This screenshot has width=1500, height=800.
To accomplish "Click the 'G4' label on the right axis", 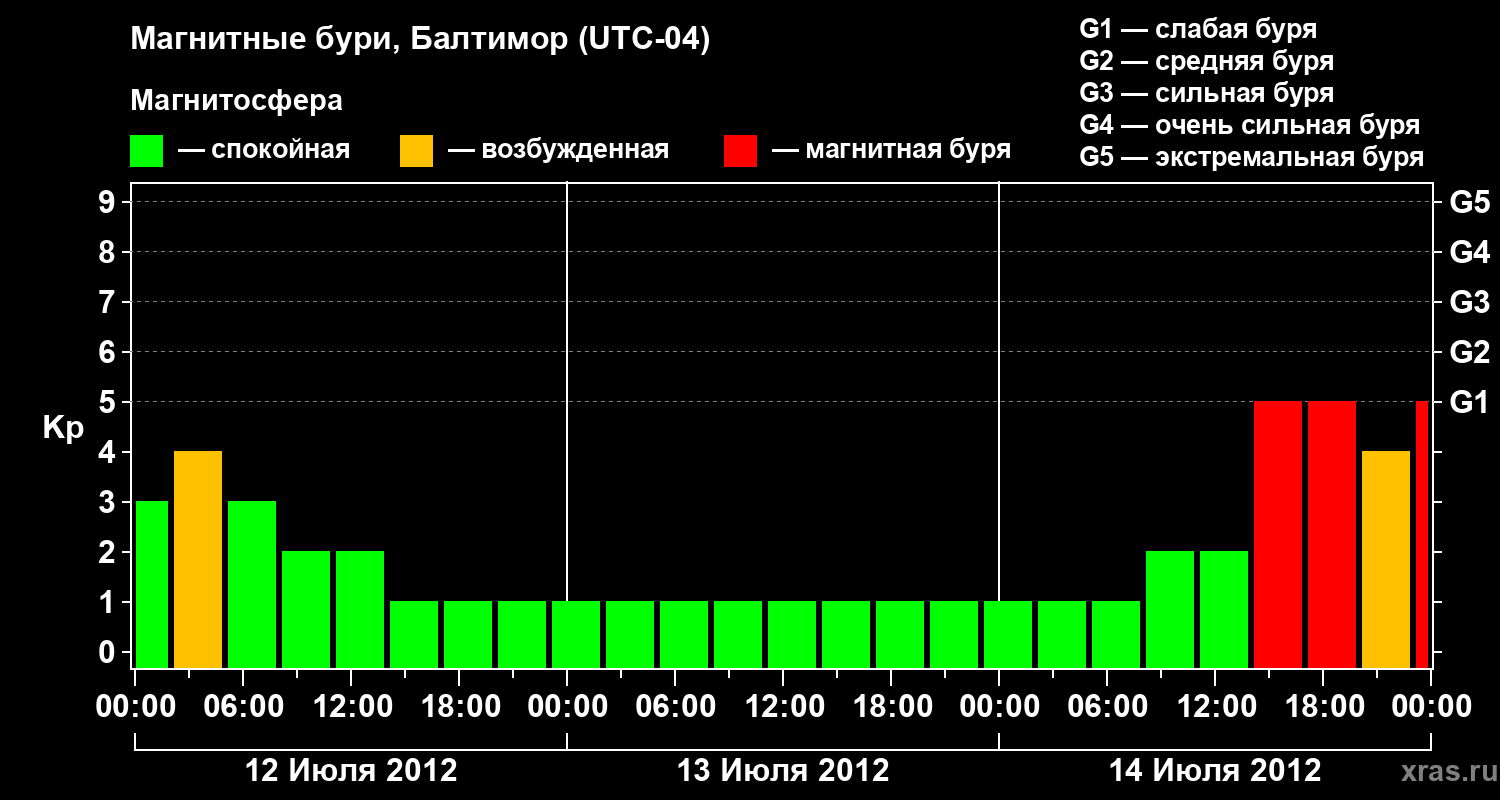I will pos(1470,252).
